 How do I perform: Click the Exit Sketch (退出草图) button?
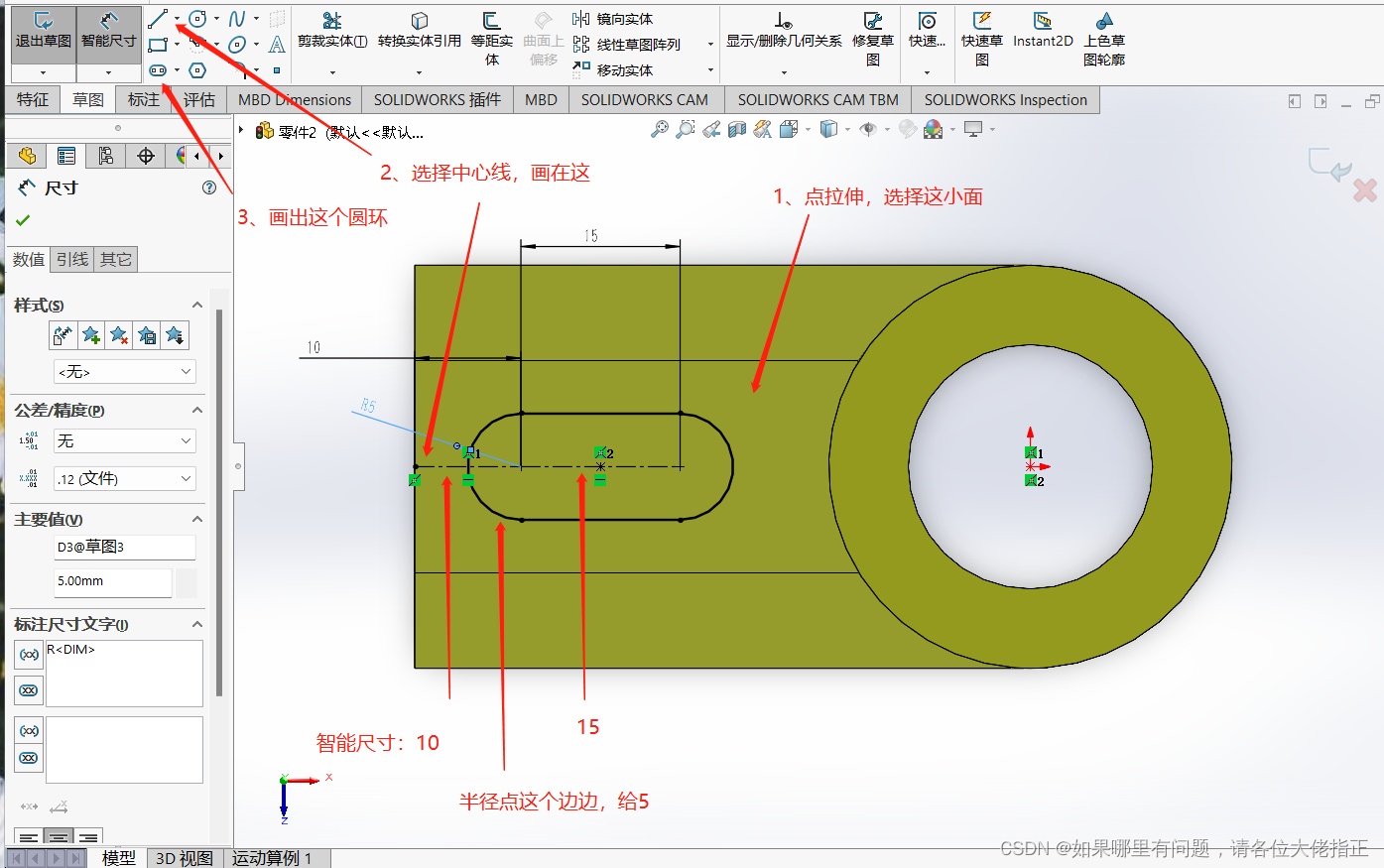43,33
